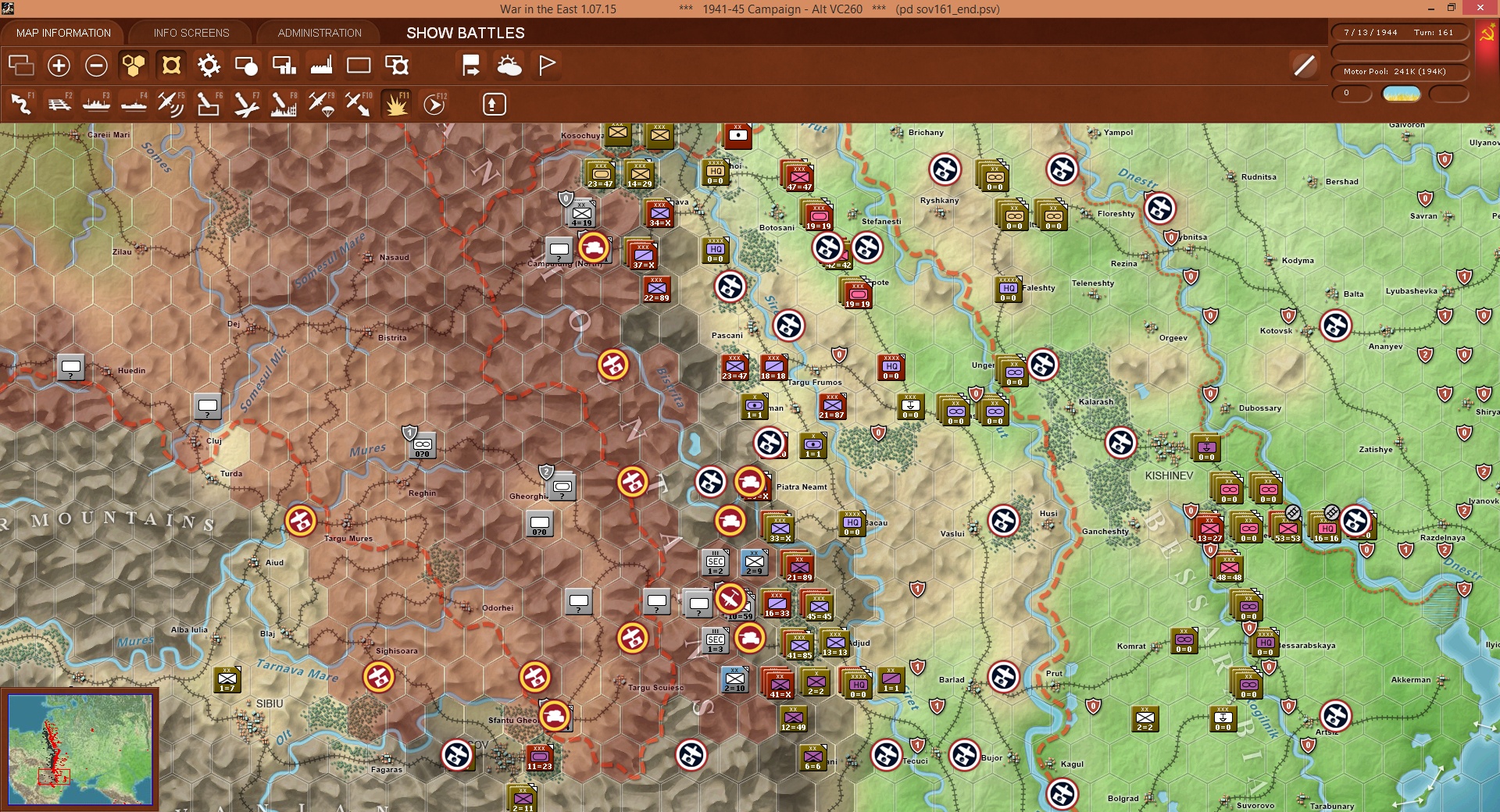Select the unit counter marked 48=48
The height and width of the screenshot is (812, 1500).
coord(1229,568)
